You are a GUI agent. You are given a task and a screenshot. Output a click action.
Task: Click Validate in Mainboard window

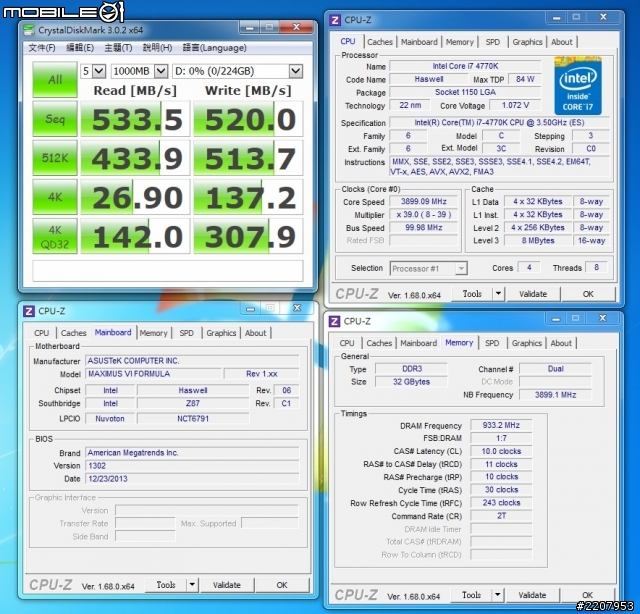227,585
